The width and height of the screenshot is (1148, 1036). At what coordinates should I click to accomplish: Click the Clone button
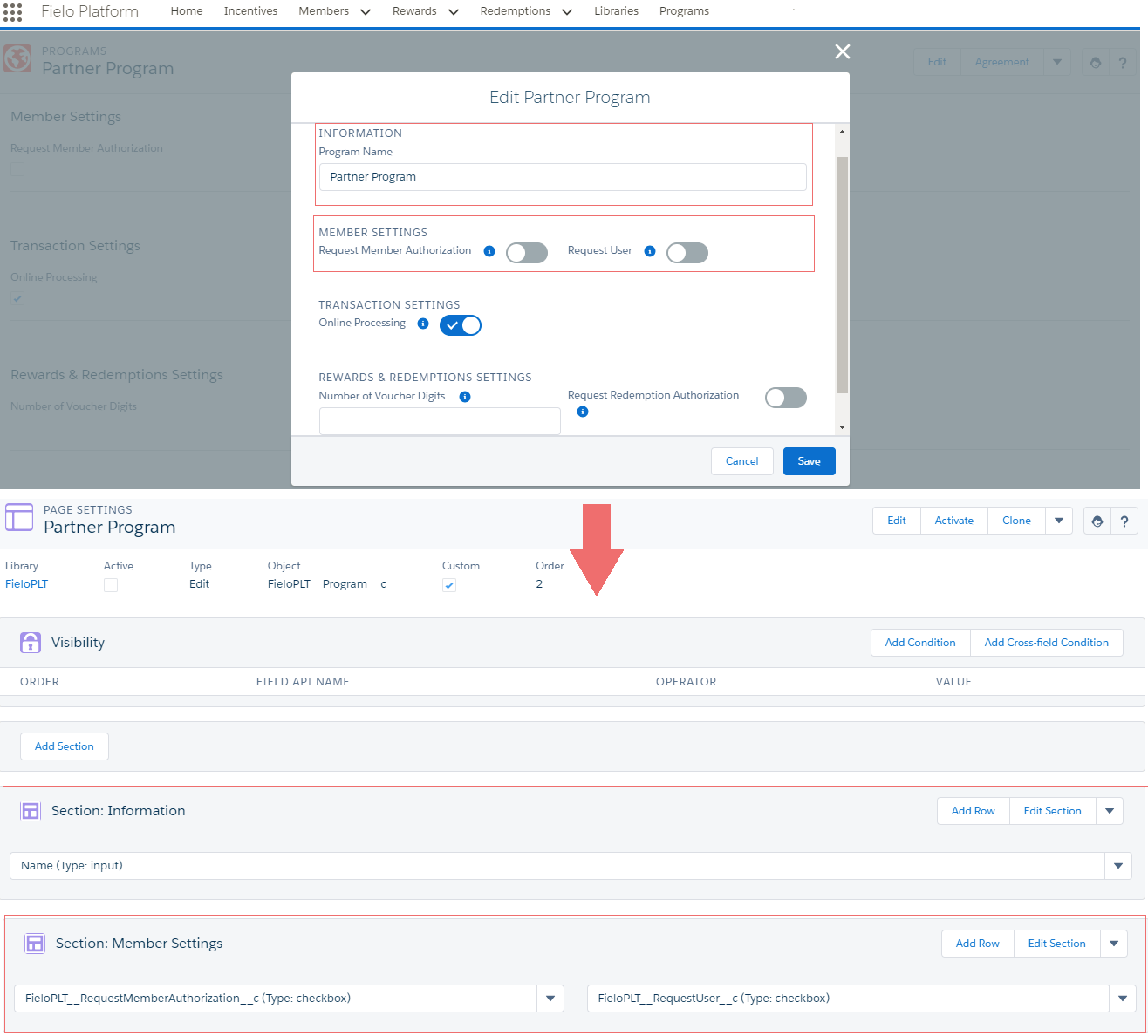pos(1016,521)
